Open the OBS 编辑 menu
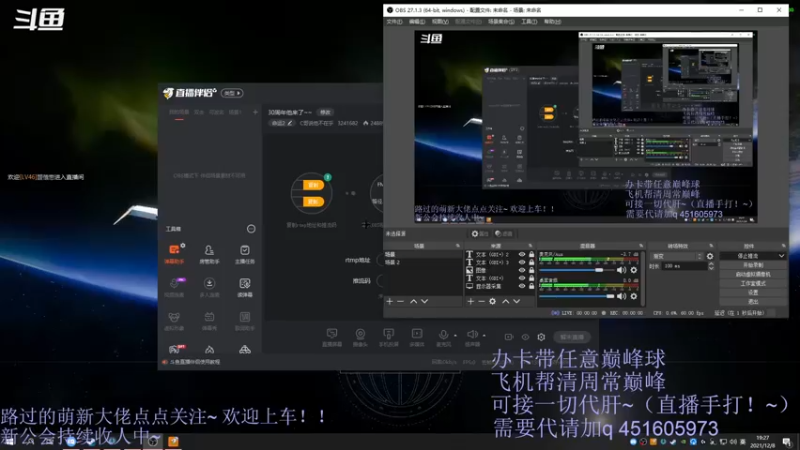The height and width of the screenshot is (450, 800). coord(417,21)
